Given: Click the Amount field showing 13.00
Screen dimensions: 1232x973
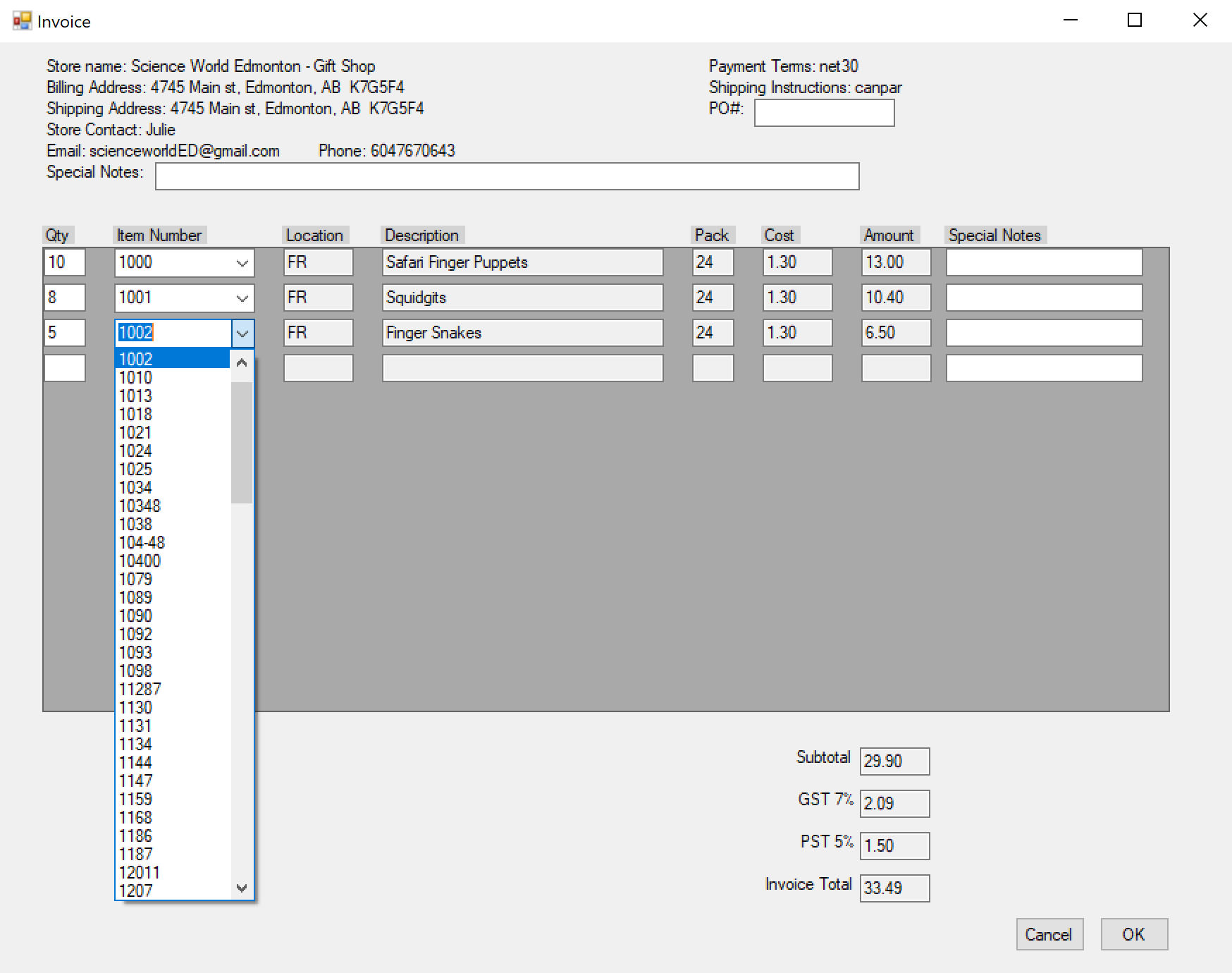Looking at the screenshot, I should click(896, 262).
